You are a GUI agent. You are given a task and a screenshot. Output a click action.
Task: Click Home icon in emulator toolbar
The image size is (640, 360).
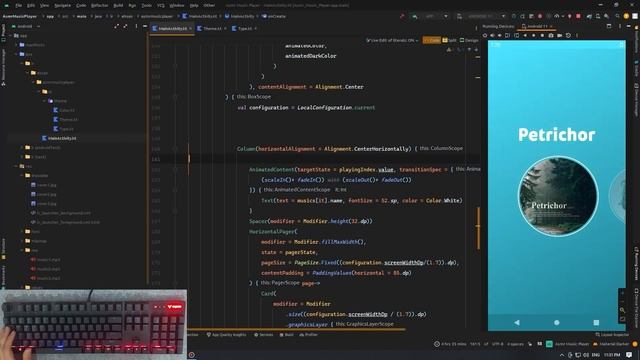pyautogui.click(x=533, y=36)
